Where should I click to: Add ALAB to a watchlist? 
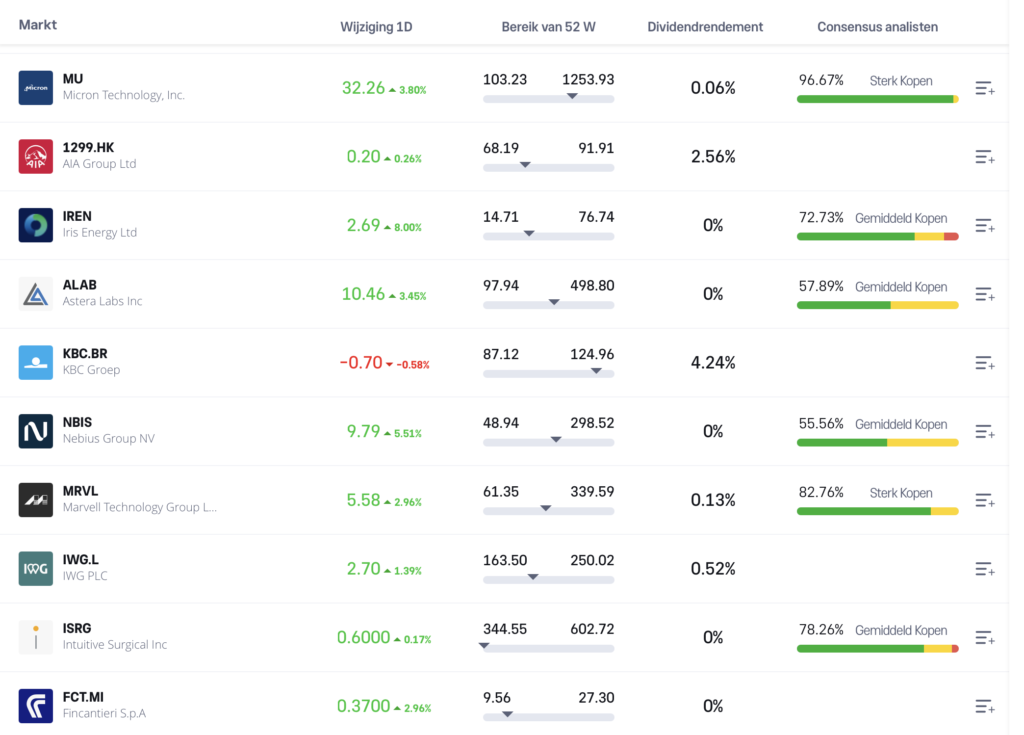tap(985, 294)
